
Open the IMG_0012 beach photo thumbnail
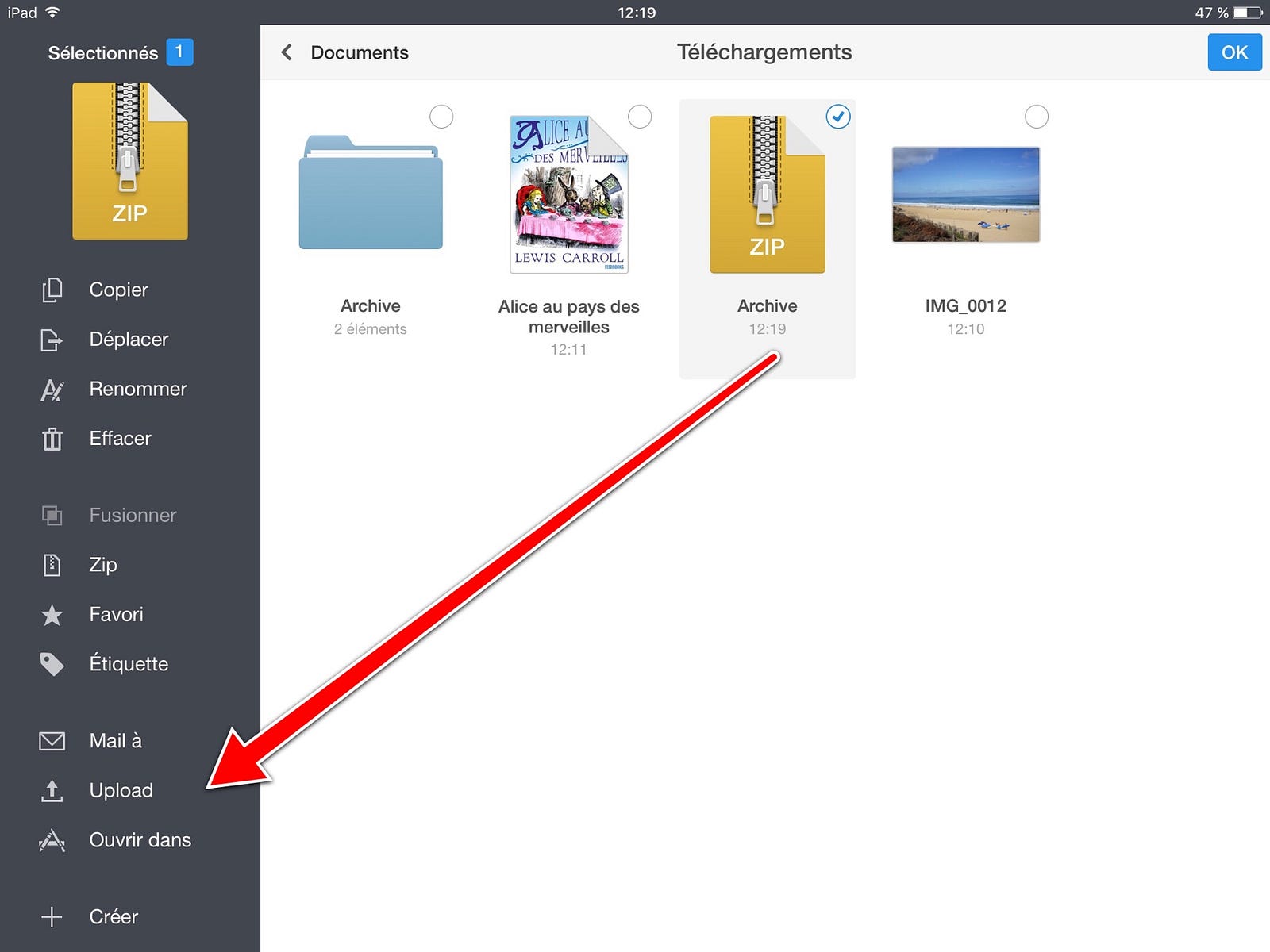(966, 194)
